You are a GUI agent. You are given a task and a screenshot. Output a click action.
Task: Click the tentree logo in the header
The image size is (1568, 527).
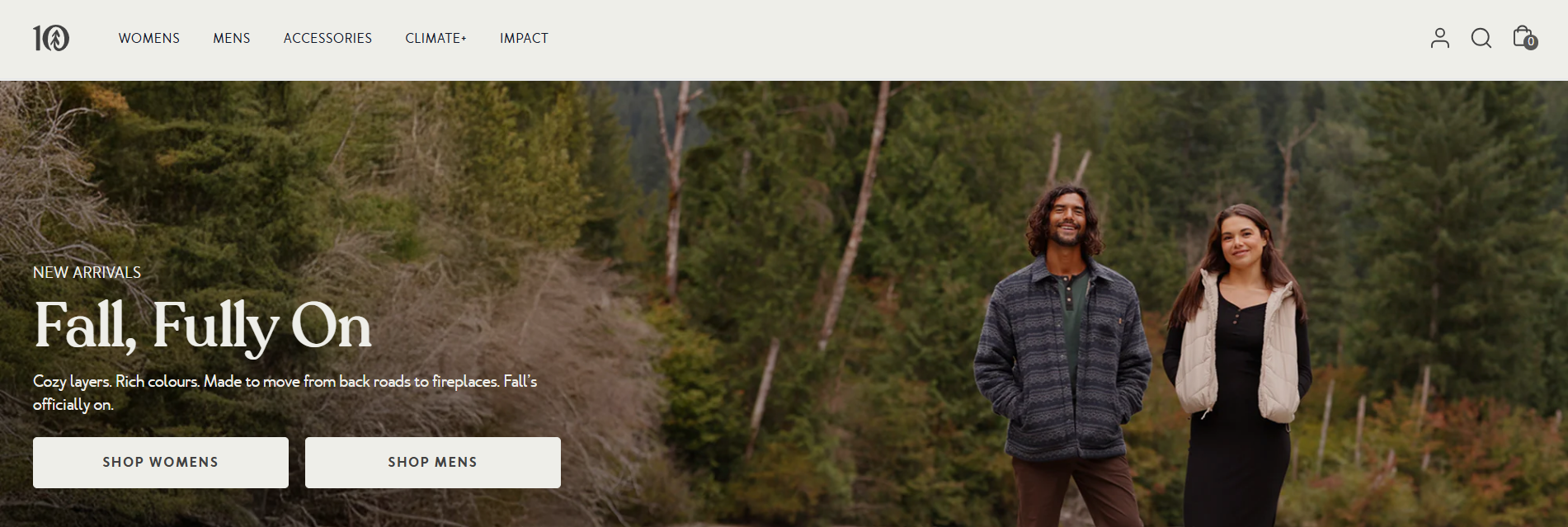51,38
